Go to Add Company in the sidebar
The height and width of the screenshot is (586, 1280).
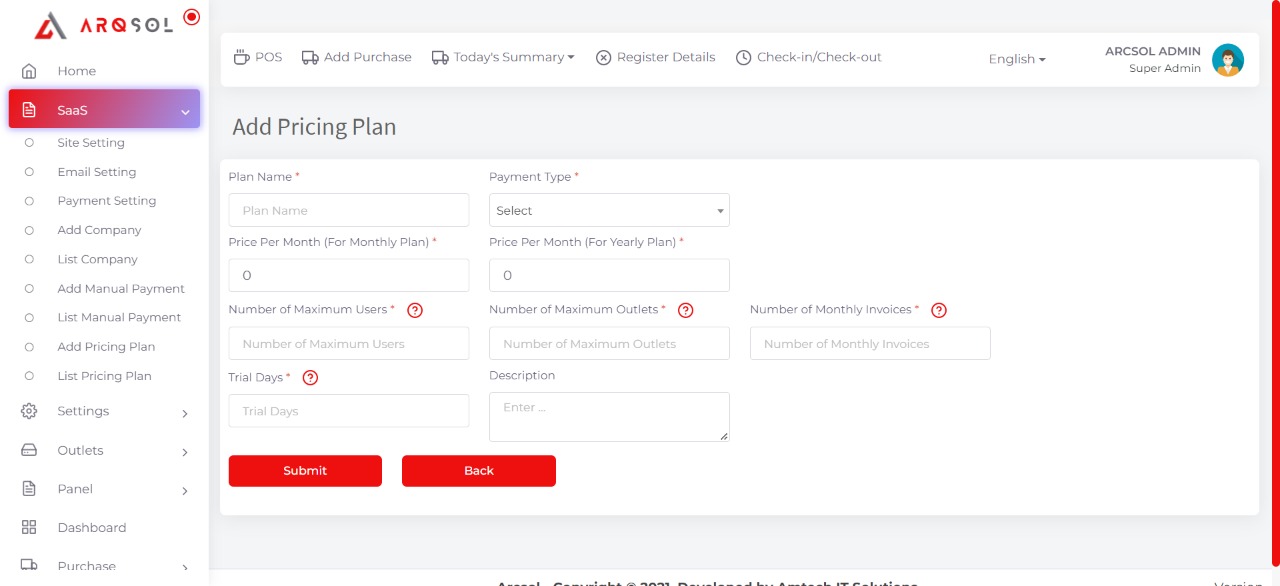99,230
